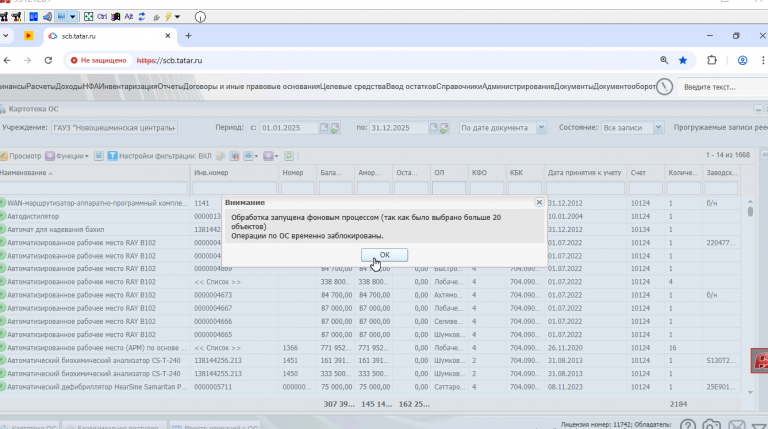
Task: Click the blue sync arrows icon in the remote toolbar
Action: 142,17
